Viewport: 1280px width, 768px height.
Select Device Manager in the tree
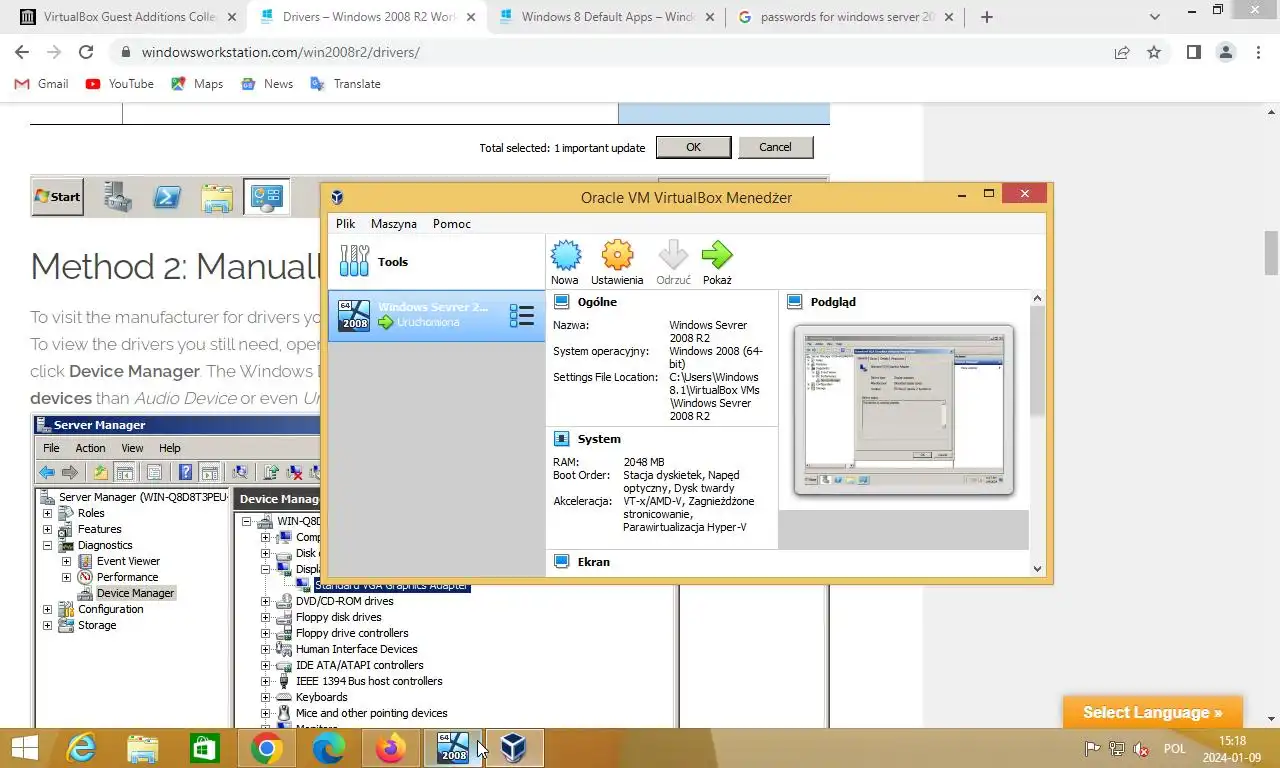click(x=135, y=593)
